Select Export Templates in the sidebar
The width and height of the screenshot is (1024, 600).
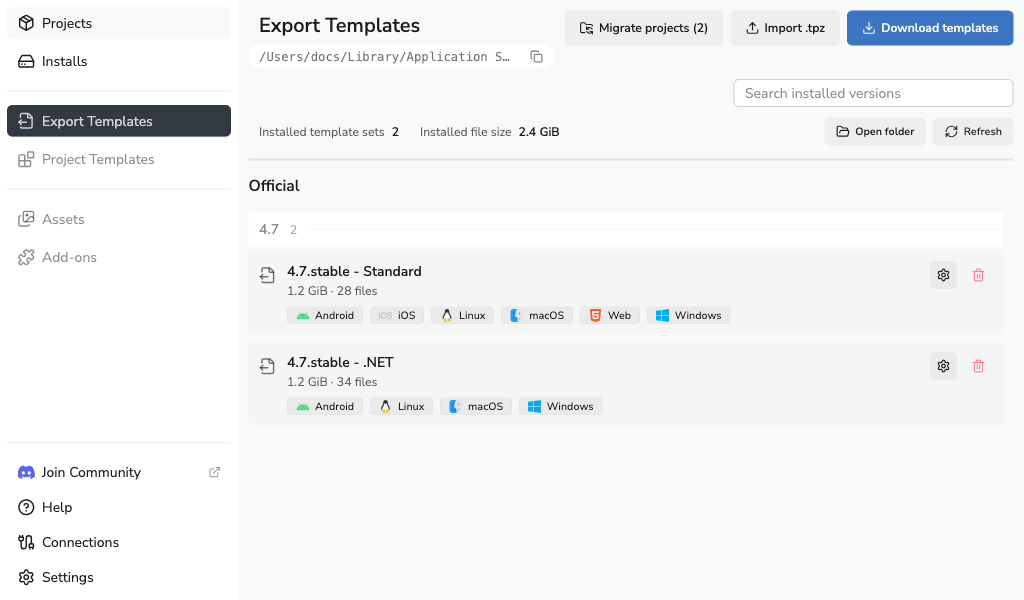pyautogui.click(x=118, y=121)
